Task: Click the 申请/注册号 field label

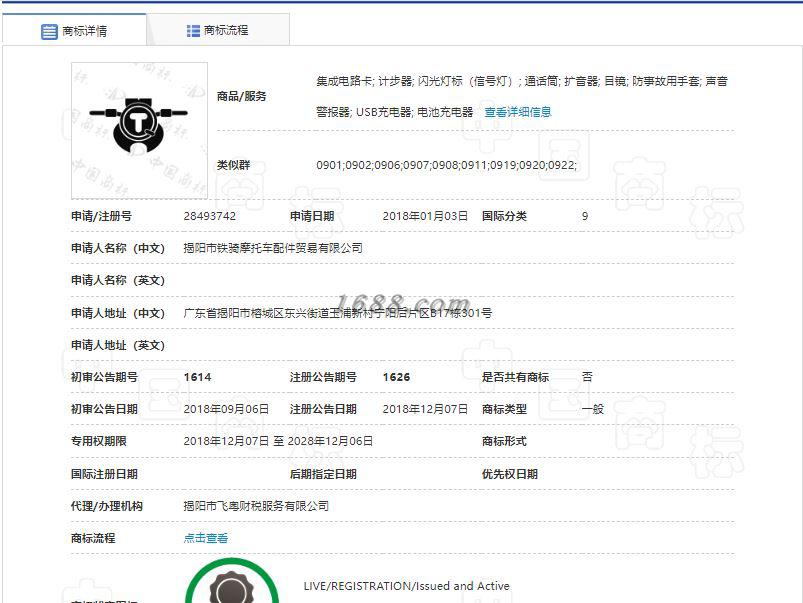Action: coord(101,216)
